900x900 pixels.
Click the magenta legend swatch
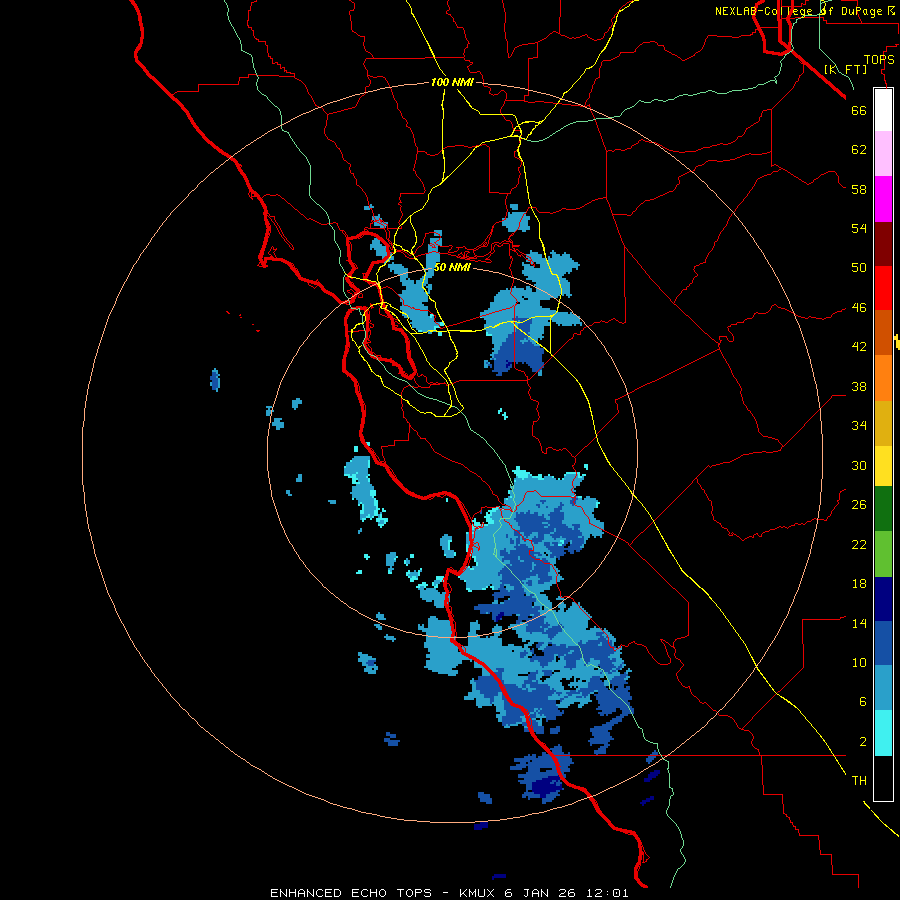(883, 199)
